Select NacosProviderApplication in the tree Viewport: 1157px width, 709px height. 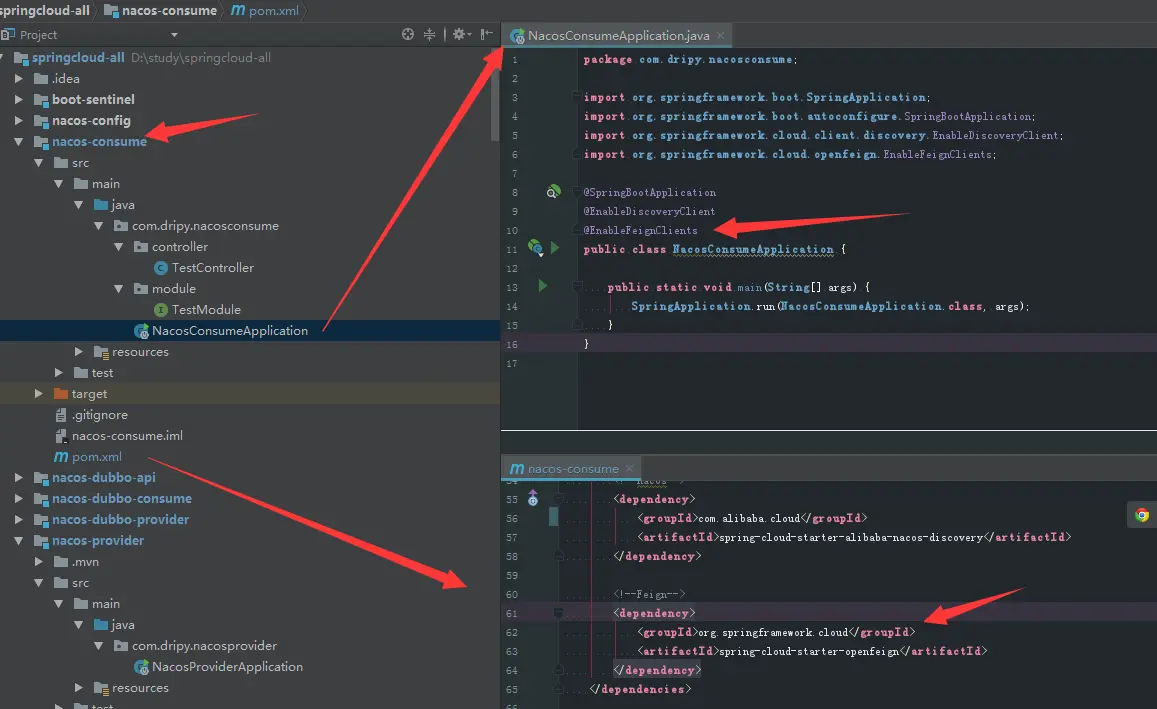(227, 667)
